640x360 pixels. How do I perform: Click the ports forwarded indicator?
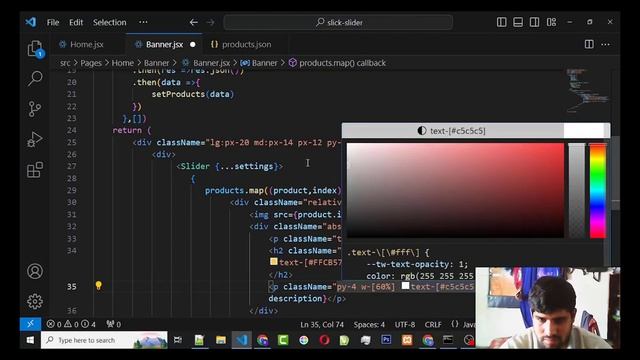[x=113, y=324]
